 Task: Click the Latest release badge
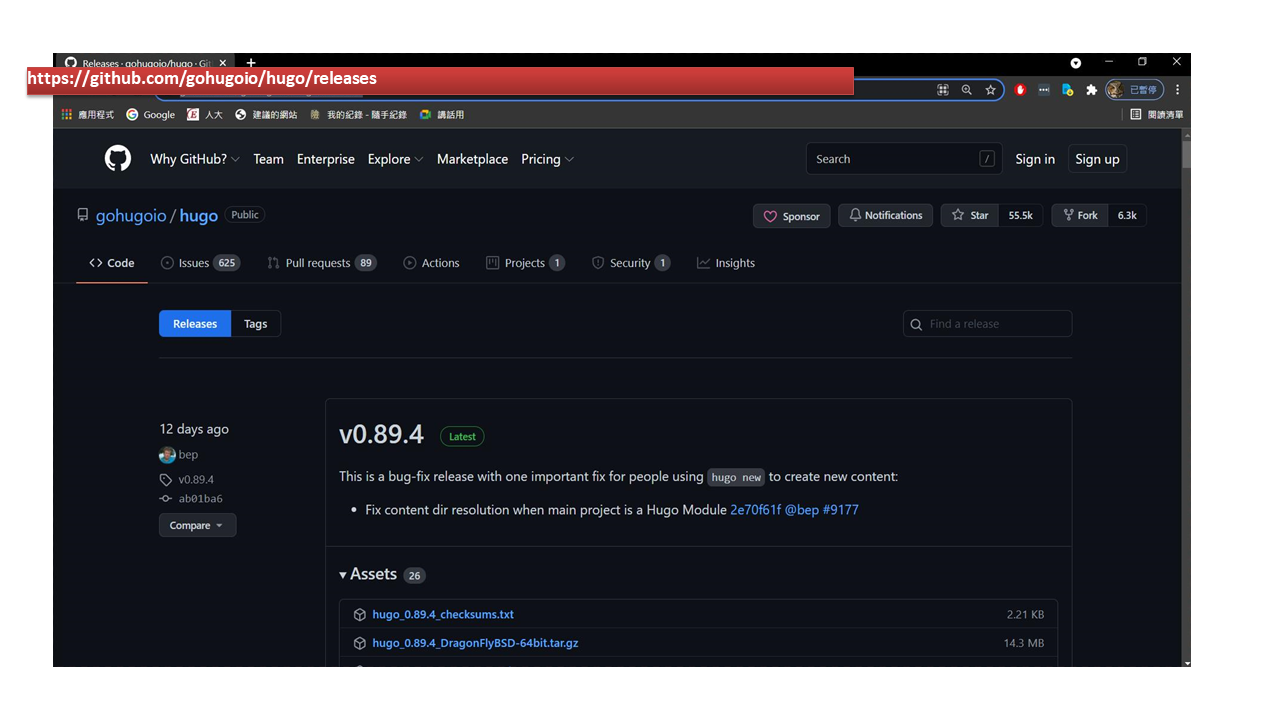462,436
